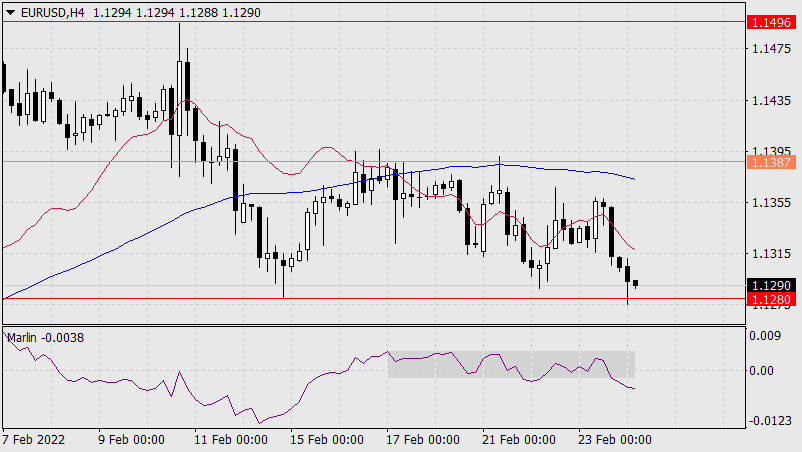Select the gray shaded rectangle in Marlin panel
The height and width of the screenshot is (452, 802).
tap(511, 364)
